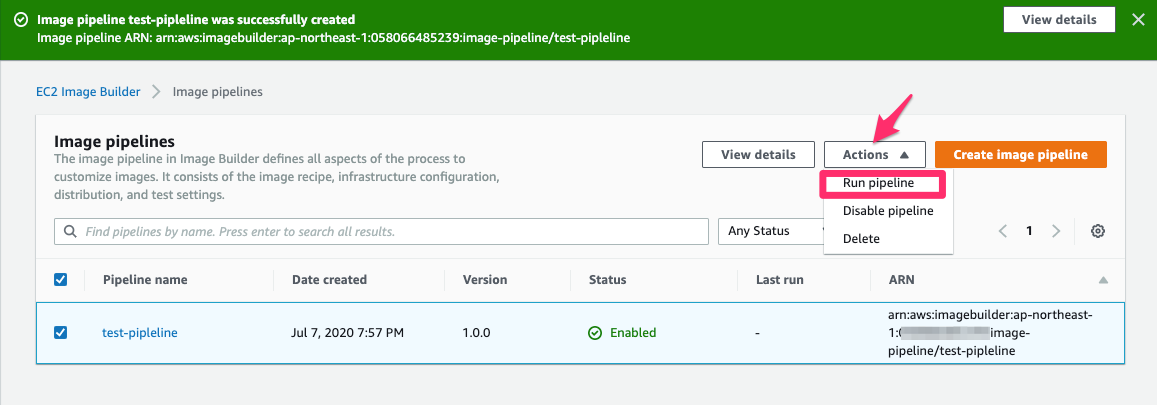
Task: Click the Enabled status cell
Action: tap(622, 333)
